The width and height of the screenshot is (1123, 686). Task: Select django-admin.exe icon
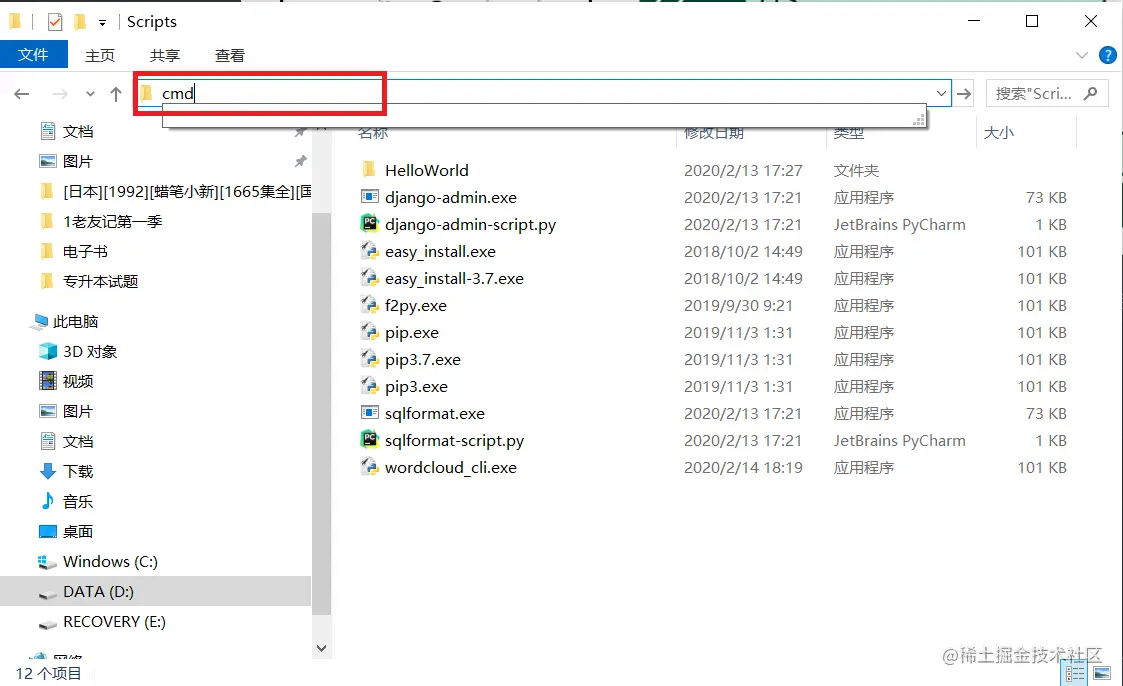click(369, 197)
